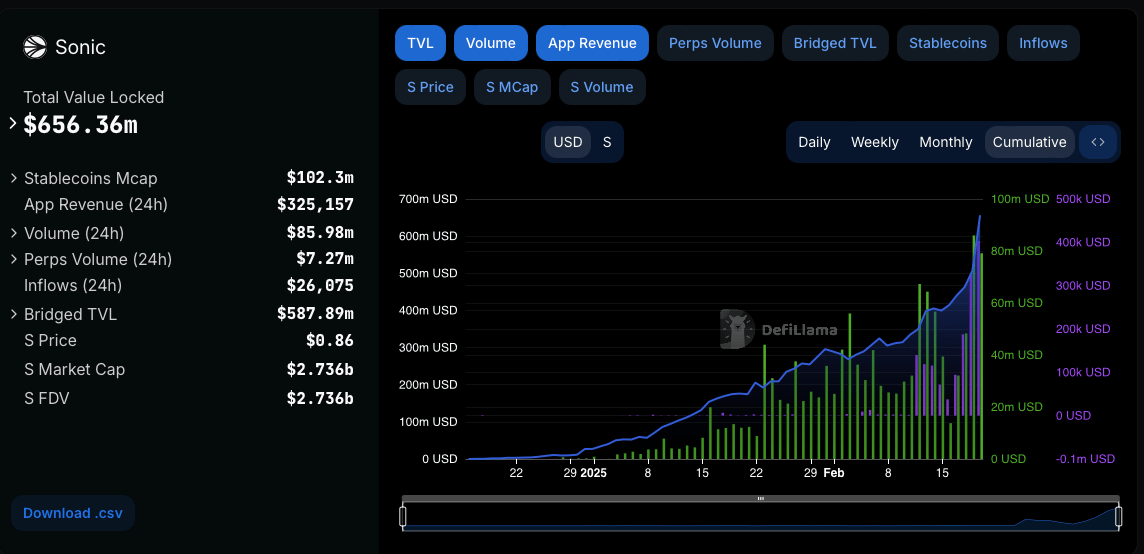The height and width of the screenshot is (554, 1144).
Task: Download the .csv data file
Action: coord(73,513)
